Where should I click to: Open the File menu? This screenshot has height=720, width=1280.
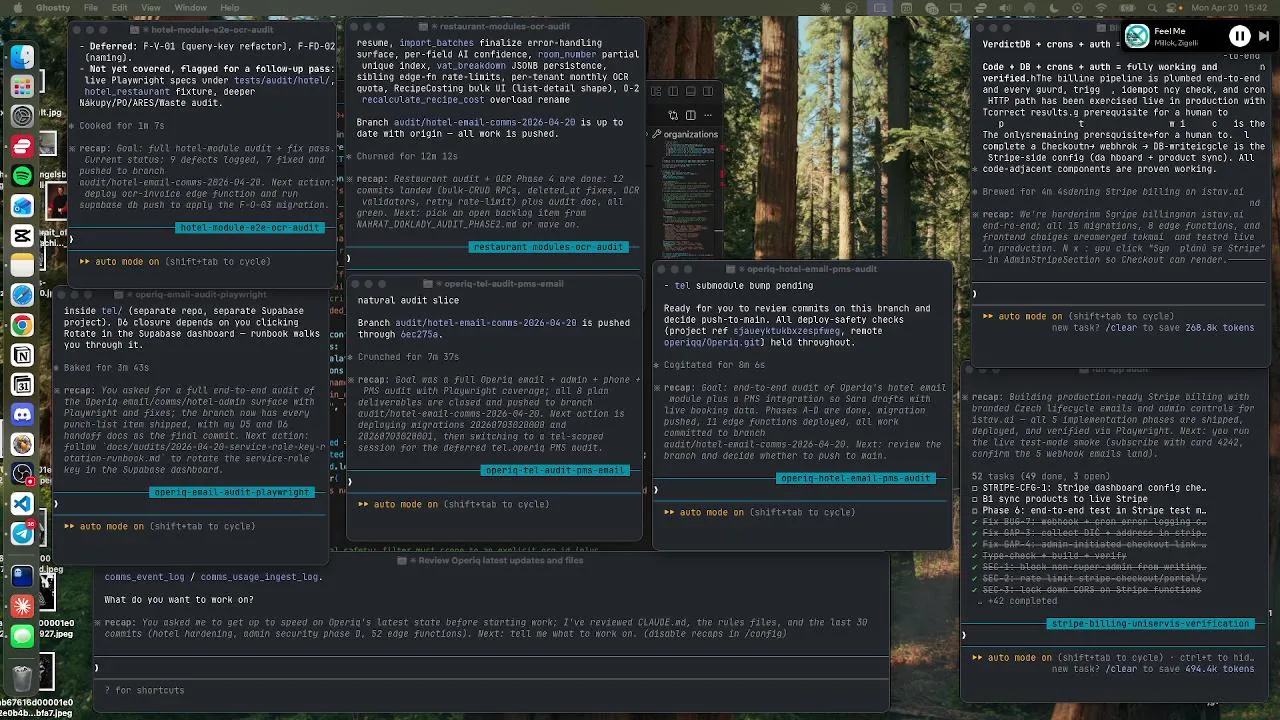click(x=91, y=8)
